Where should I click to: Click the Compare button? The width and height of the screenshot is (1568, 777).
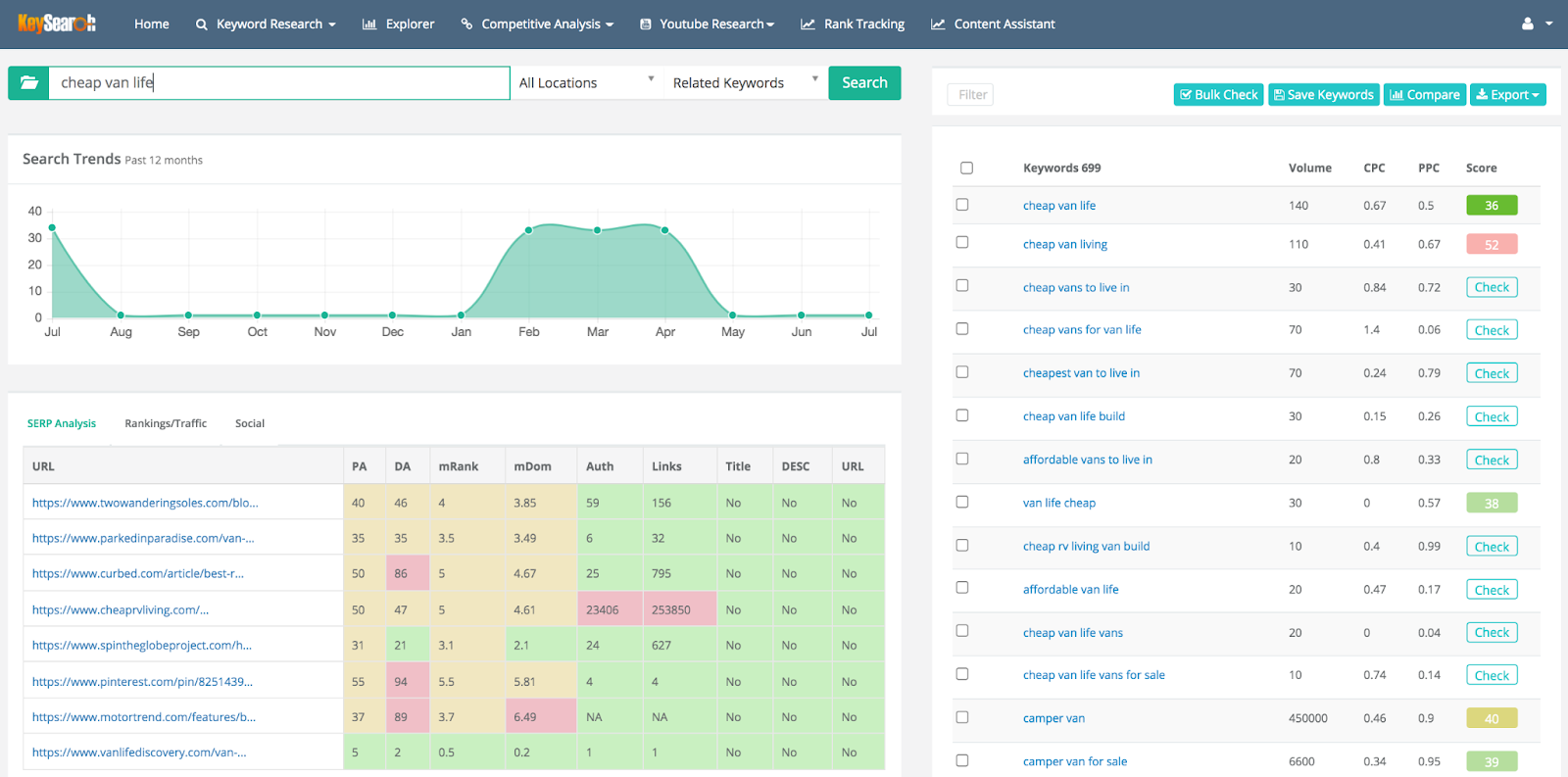(x=1424, y=95)
